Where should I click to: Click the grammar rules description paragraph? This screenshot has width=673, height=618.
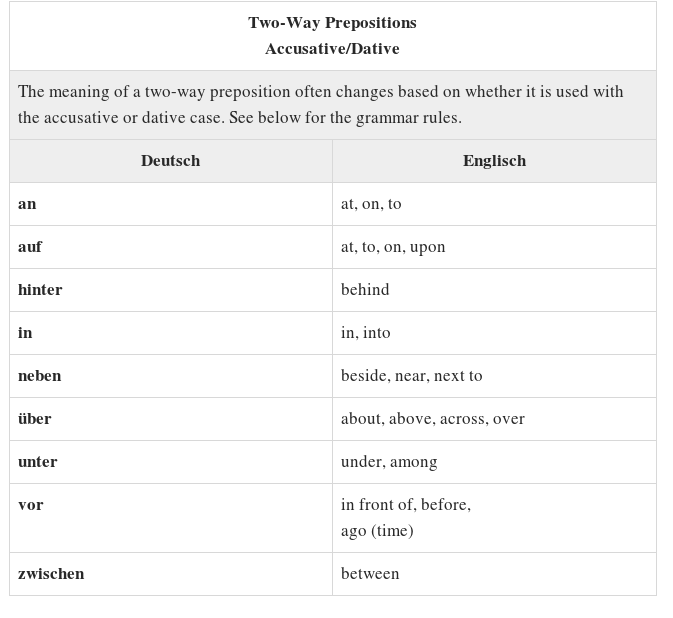pyautogui.click(x=320, y=104)
